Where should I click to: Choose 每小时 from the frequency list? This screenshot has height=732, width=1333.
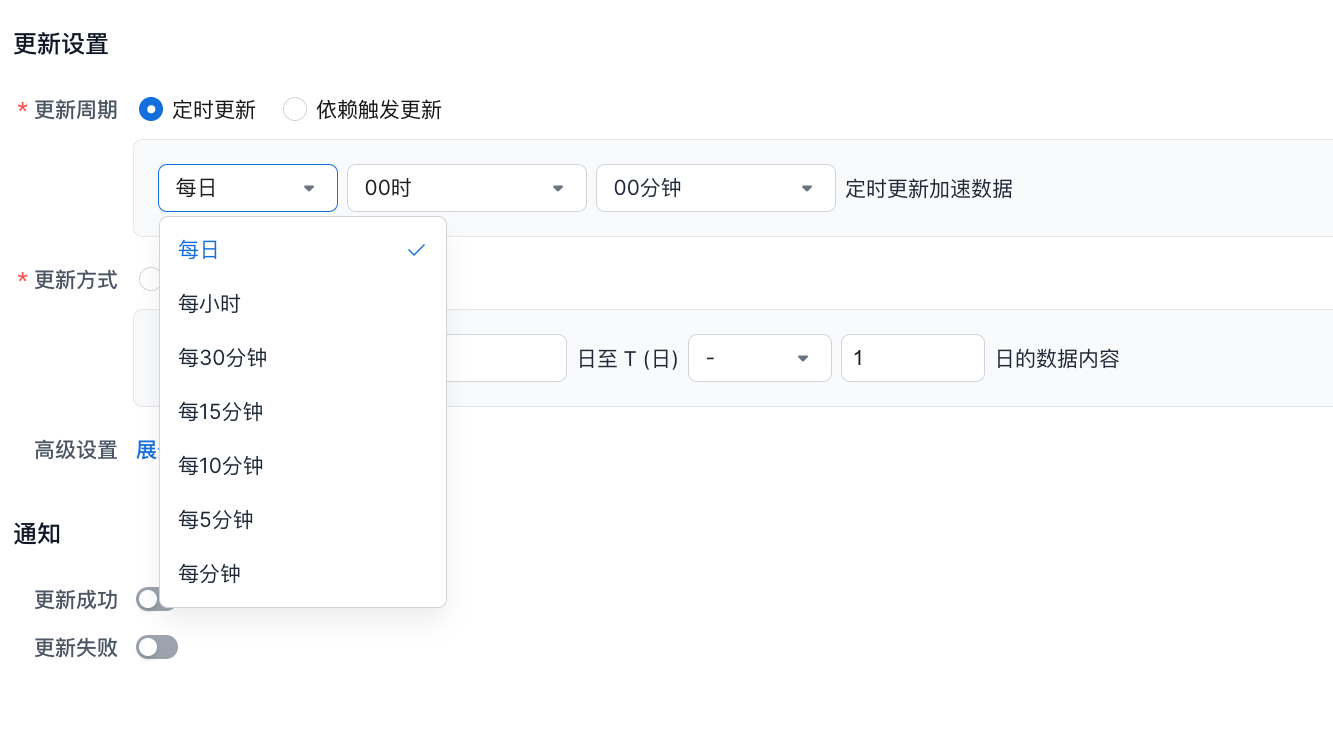[x=210, y=304]
